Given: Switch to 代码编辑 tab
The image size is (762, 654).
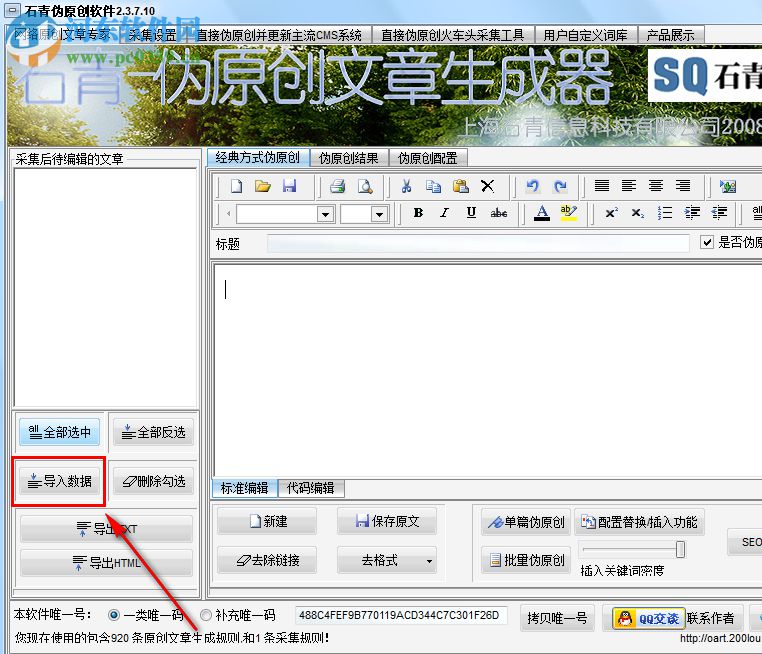Looking at the screenshot, I should [x=311, y=488].
